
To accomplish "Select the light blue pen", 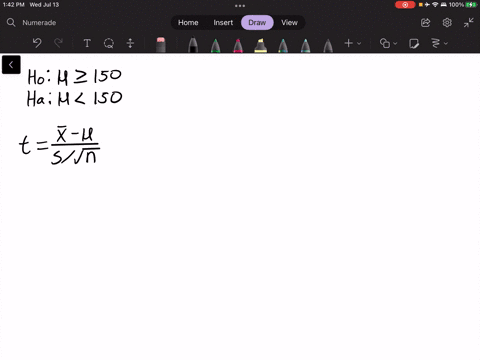I will pos(305,45).
